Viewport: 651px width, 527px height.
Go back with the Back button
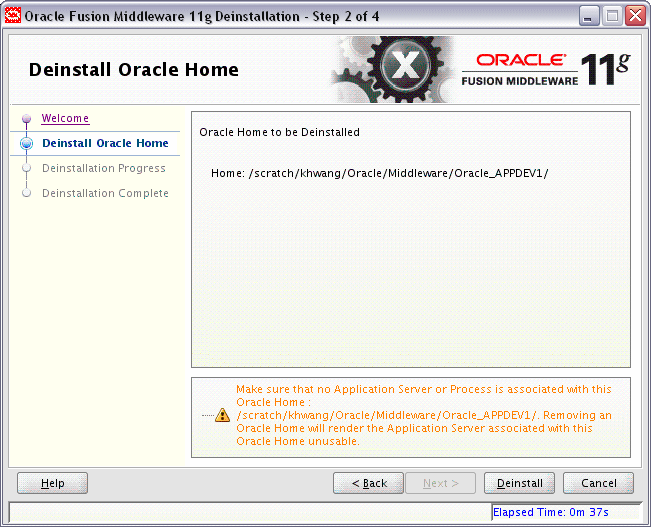(368, 483)
